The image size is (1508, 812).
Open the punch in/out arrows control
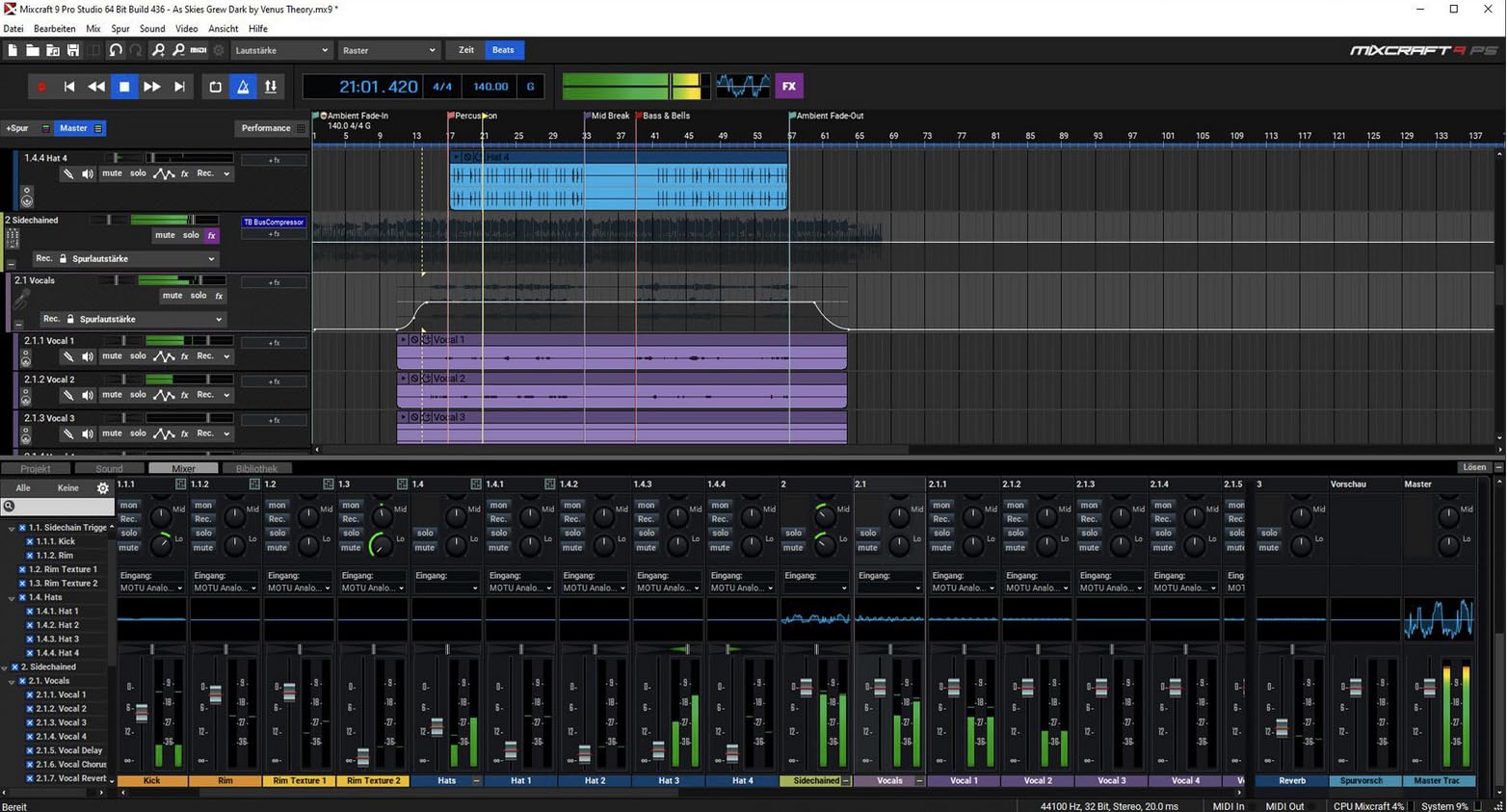coord(271,87)
